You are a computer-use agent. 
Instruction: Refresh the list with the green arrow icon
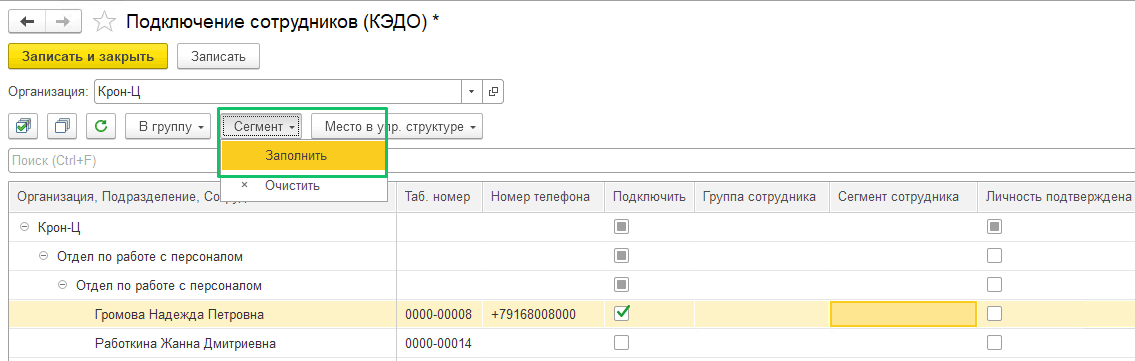101,127
